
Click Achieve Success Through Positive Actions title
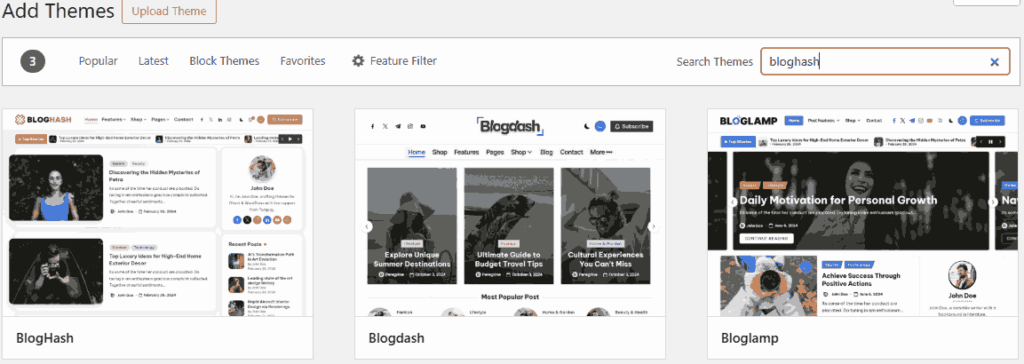pos(861,280)
